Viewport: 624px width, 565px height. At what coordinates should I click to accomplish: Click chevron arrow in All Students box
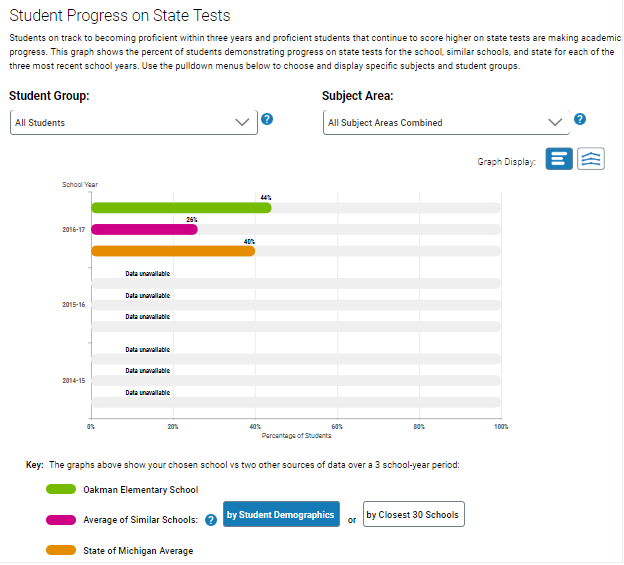coord(242,122)
